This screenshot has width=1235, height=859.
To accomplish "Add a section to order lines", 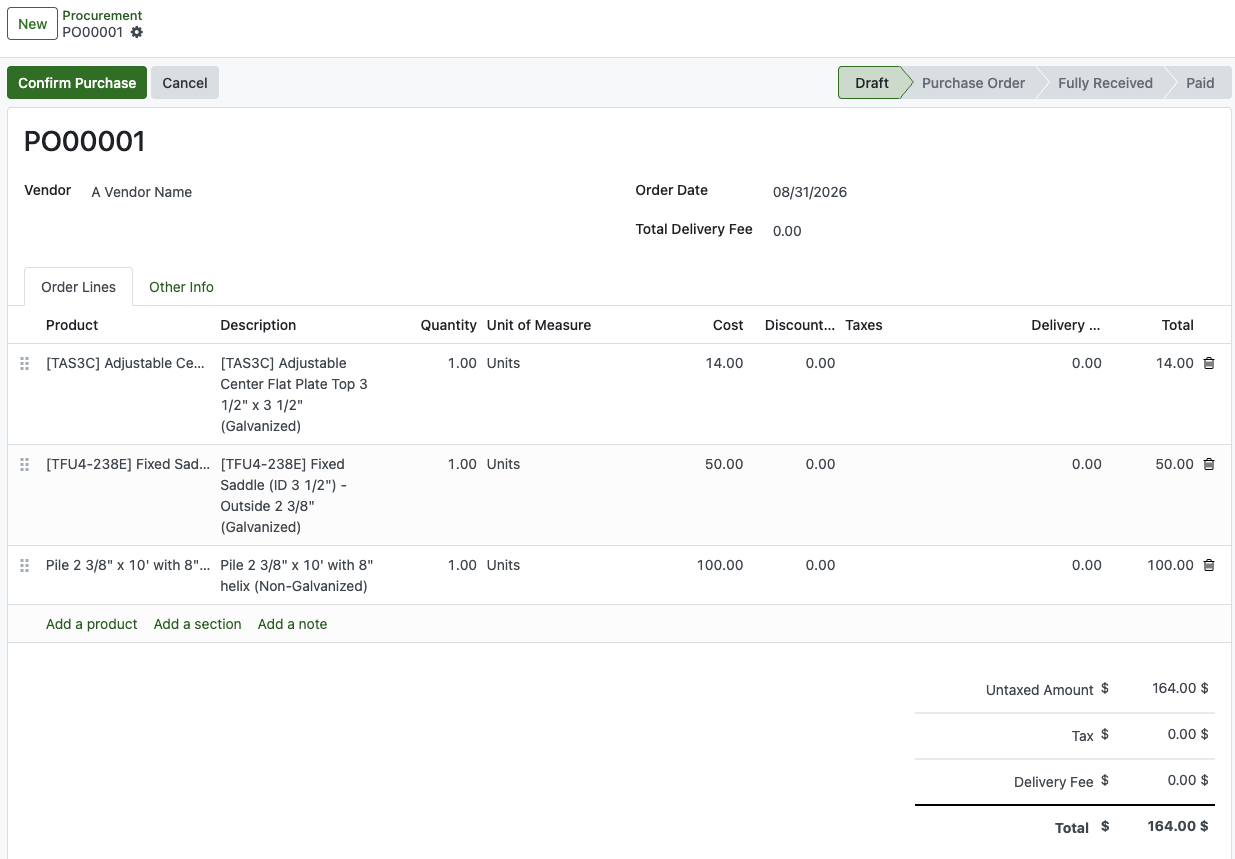I will pyautogui.click(x=198, y=624).
